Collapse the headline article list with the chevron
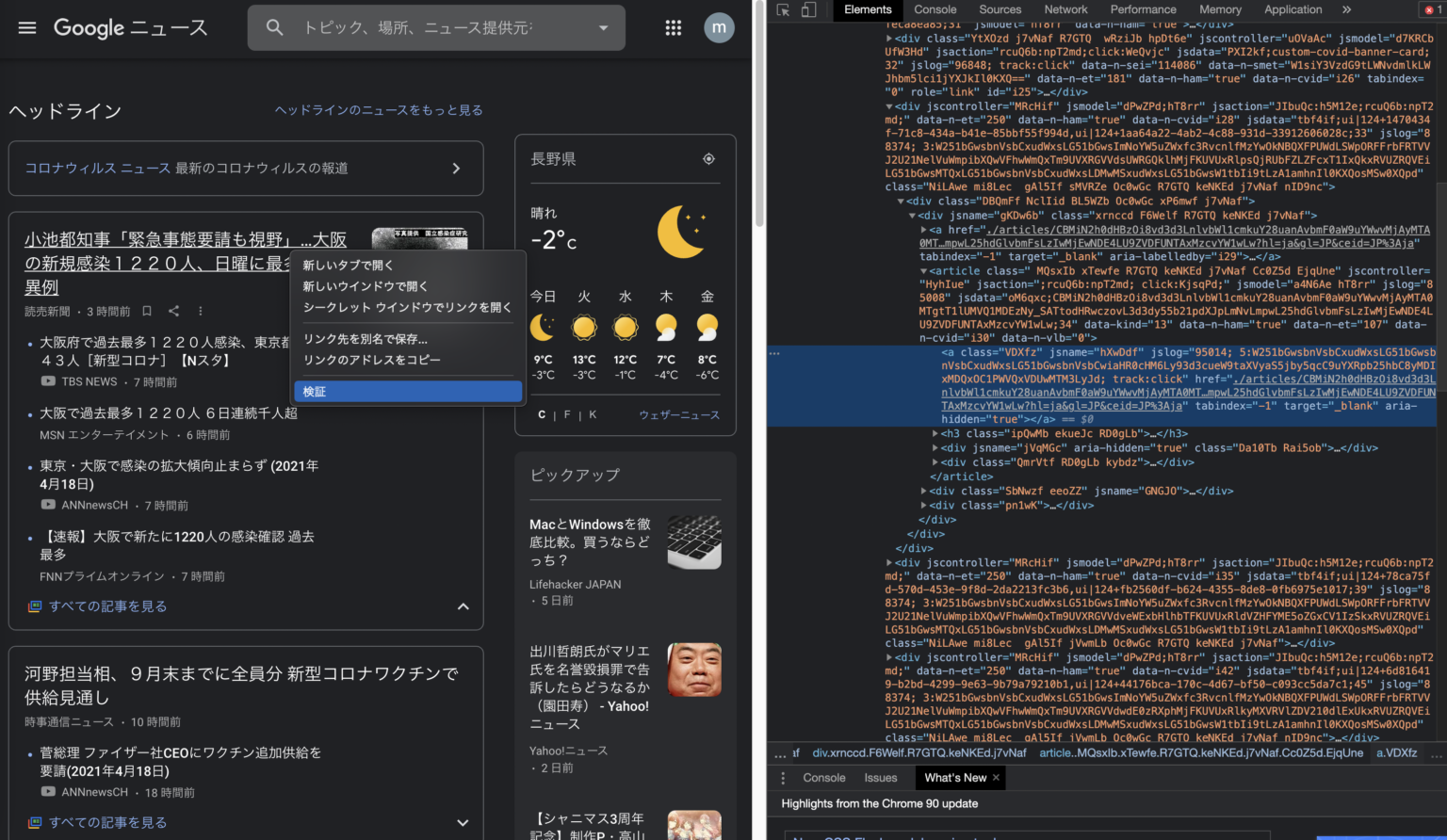Viewport: 1447px width, 840px height. 463,606
